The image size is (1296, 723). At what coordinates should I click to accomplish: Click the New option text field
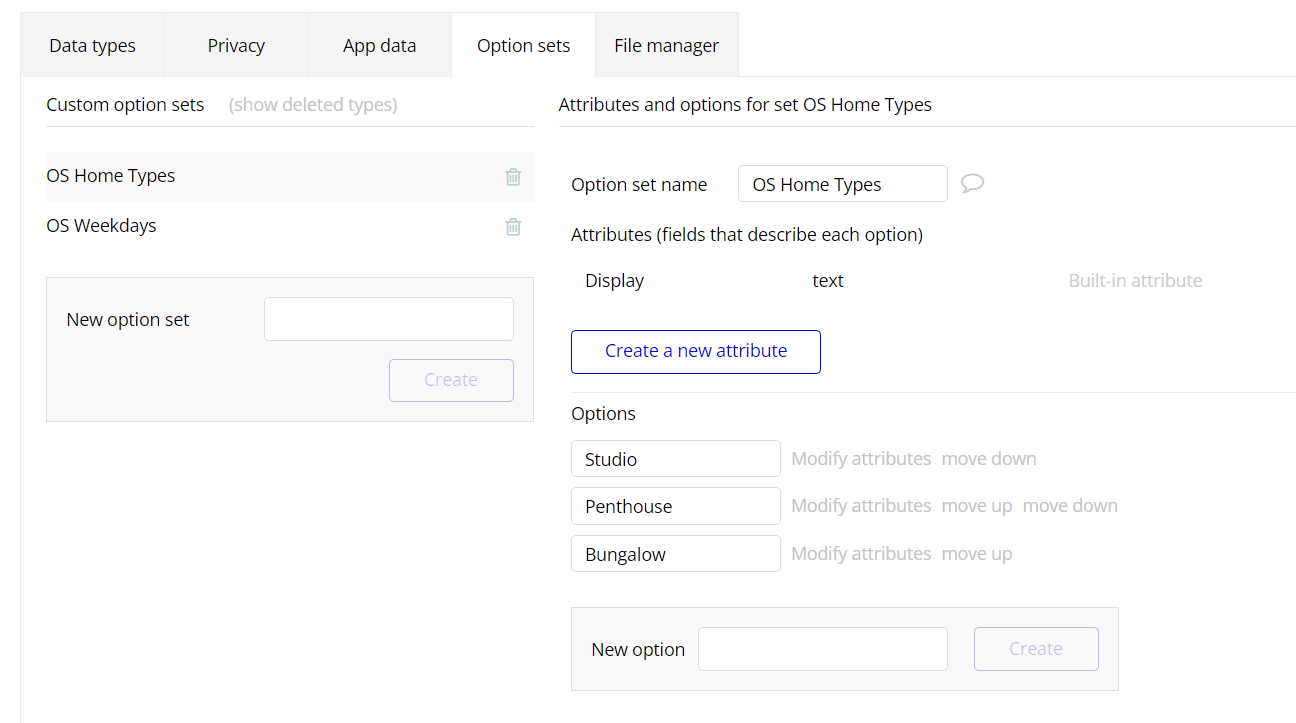click(x=822, y=649)
